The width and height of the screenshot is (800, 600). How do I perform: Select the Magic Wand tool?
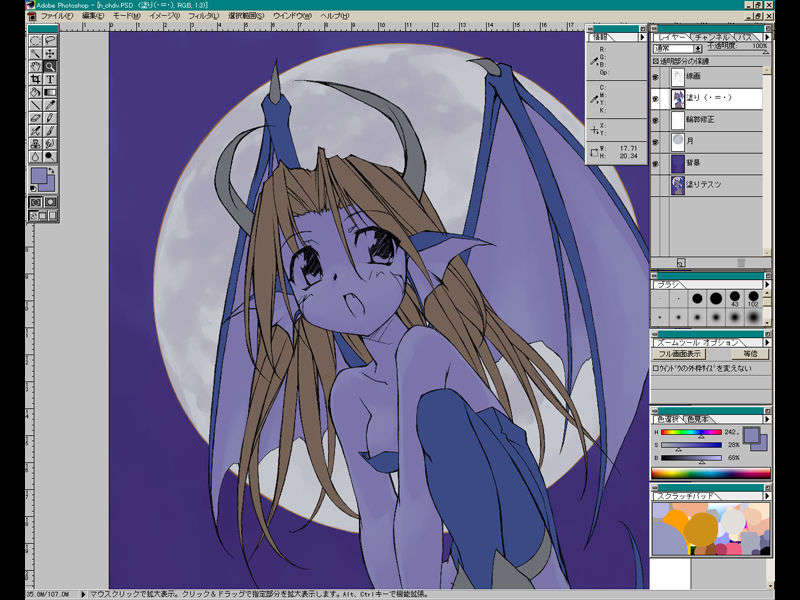coord(35,54)
